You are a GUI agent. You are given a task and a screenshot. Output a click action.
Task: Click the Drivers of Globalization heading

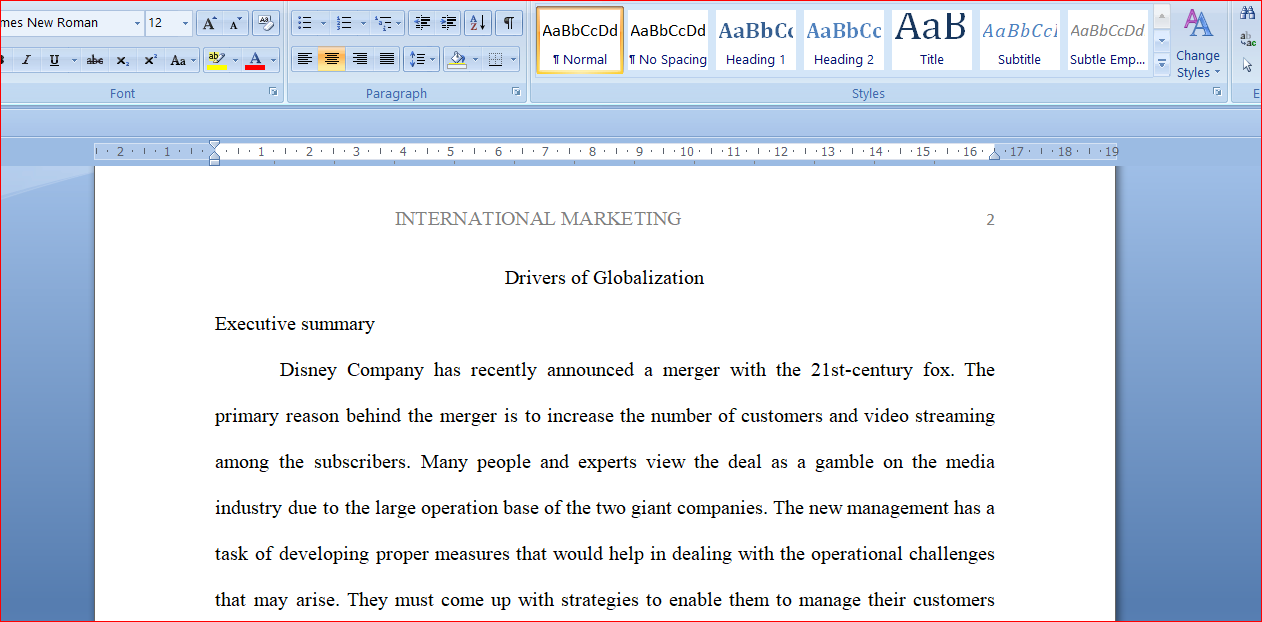point(604,278)
